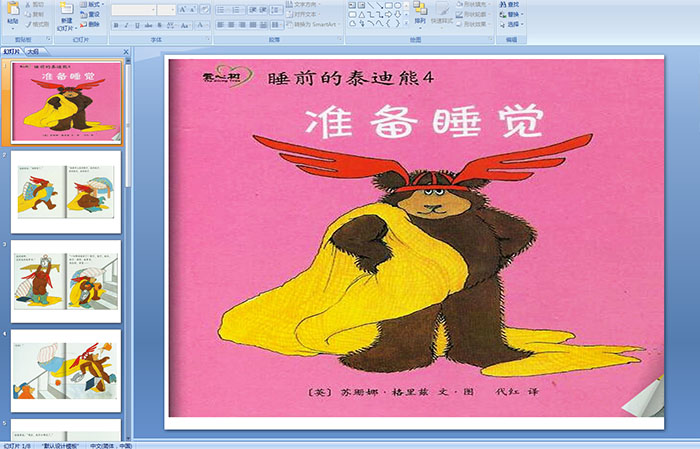Click the thumbnail pane vertical scrollbar
This screenshot has width=700, height=449.
(128, 248)
